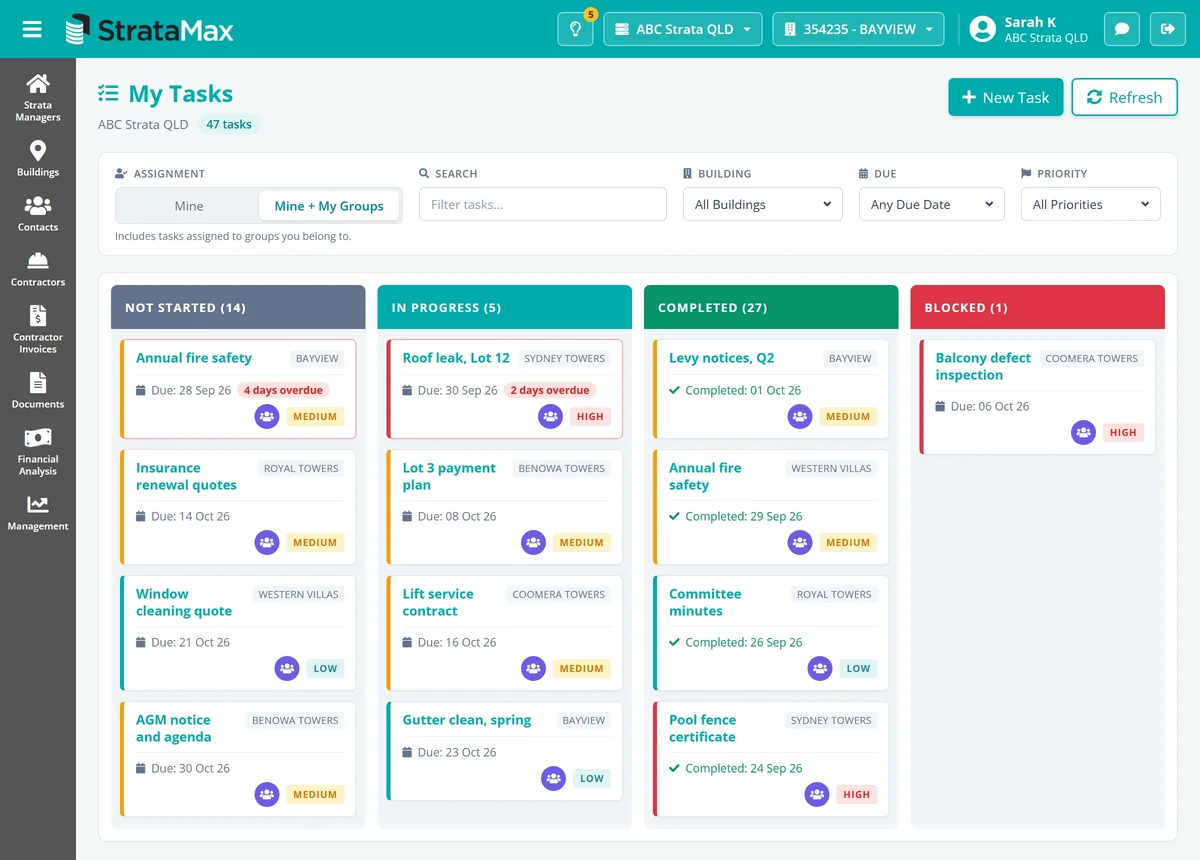Viewport: 1200px width, 860px height.
Task: Click the ROYAL TOWERS tag on Committee minutes card
Action: click(834, 594)
